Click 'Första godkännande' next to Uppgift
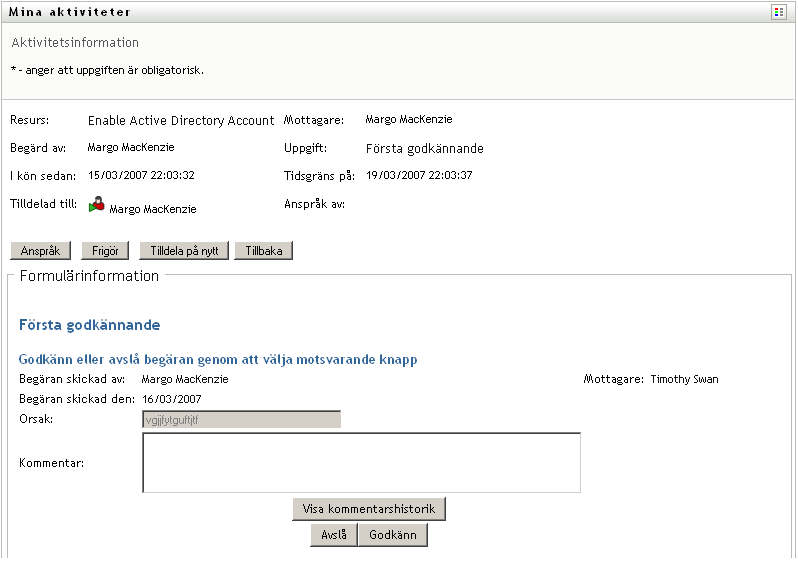Screen dimensions: 798x577 424,149
